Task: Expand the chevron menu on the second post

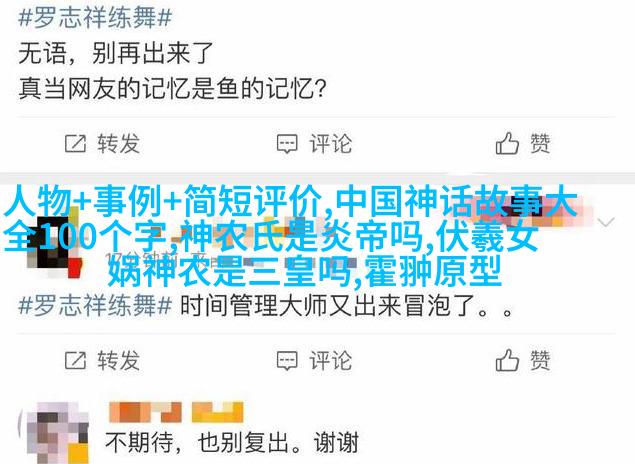Action: tap(606, 222)
